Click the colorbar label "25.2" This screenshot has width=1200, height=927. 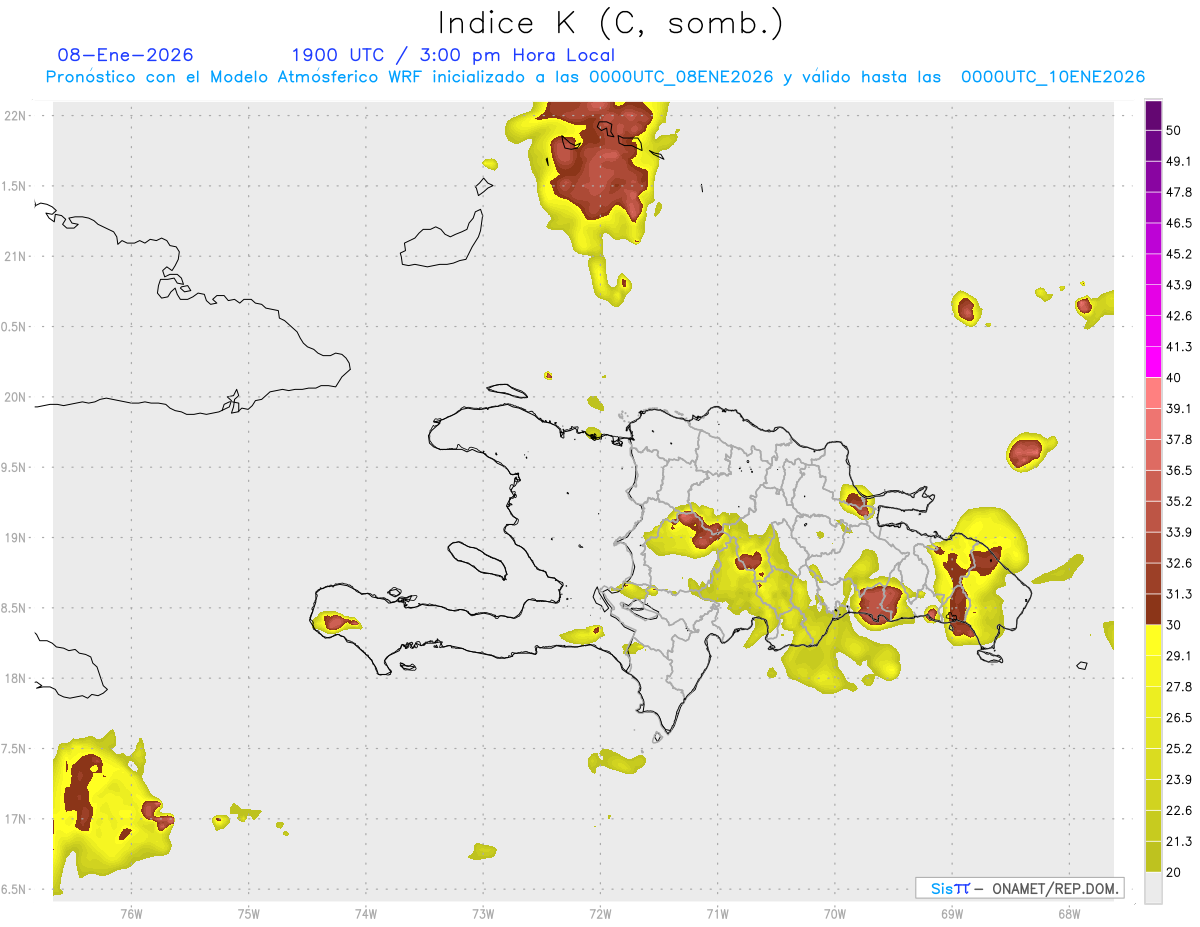1179,748
